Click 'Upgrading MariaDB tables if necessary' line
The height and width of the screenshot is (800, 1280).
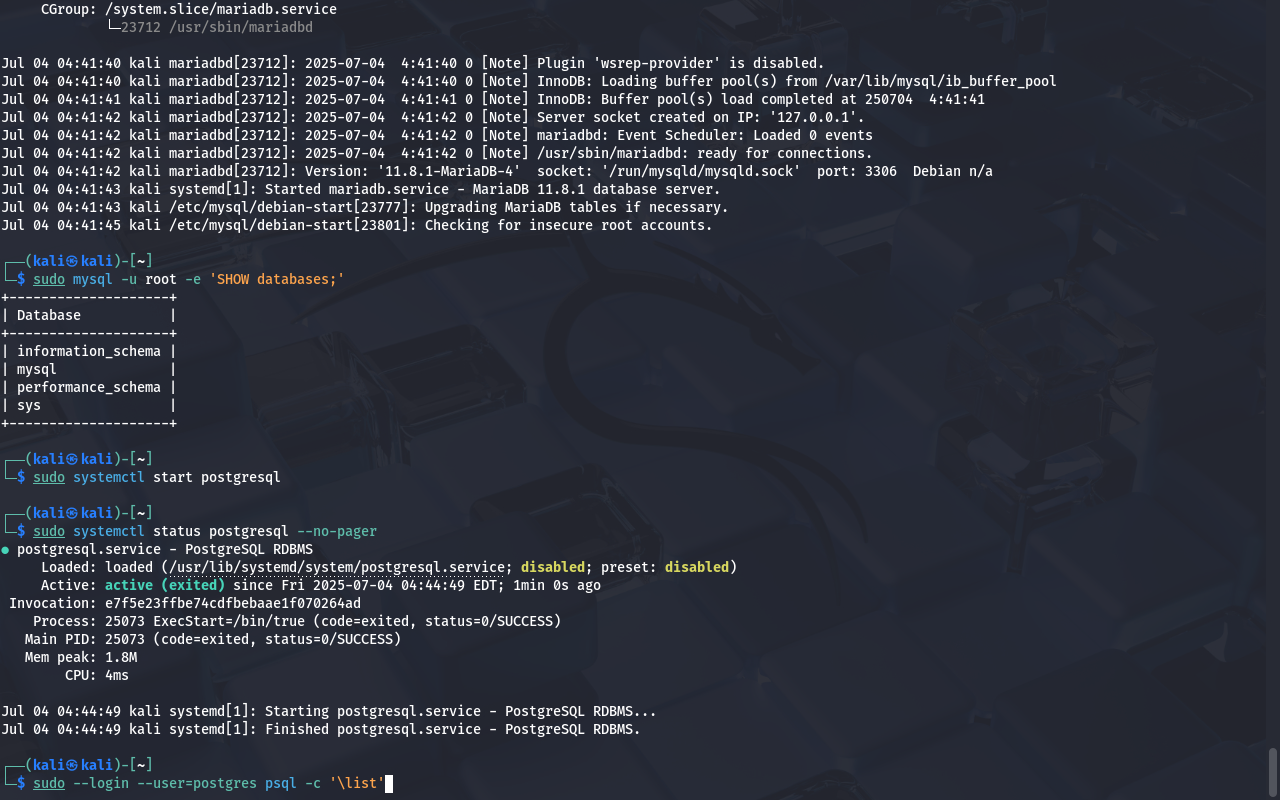[x=365, y=207]
